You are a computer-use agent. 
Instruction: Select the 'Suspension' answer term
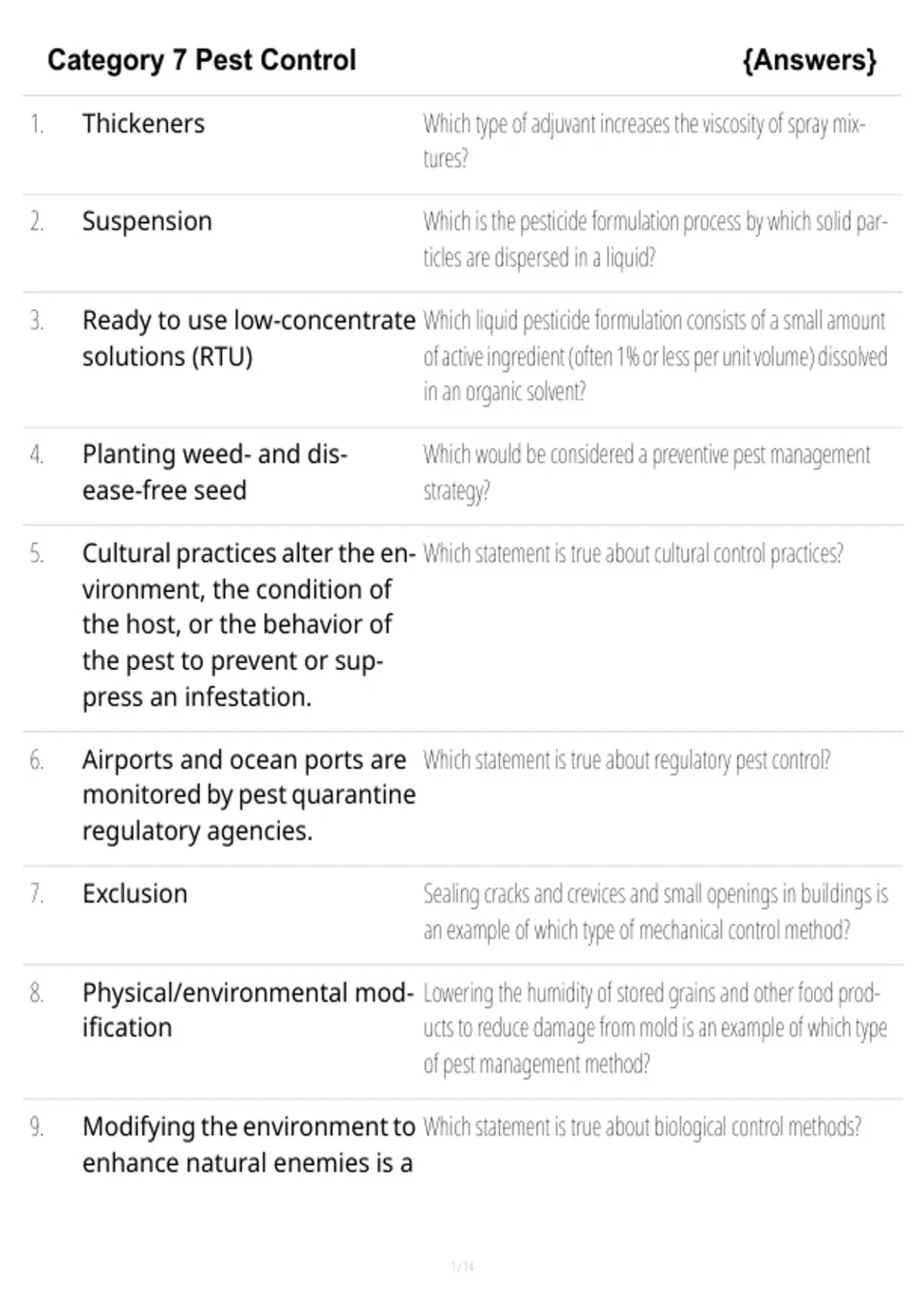(147, 221)
